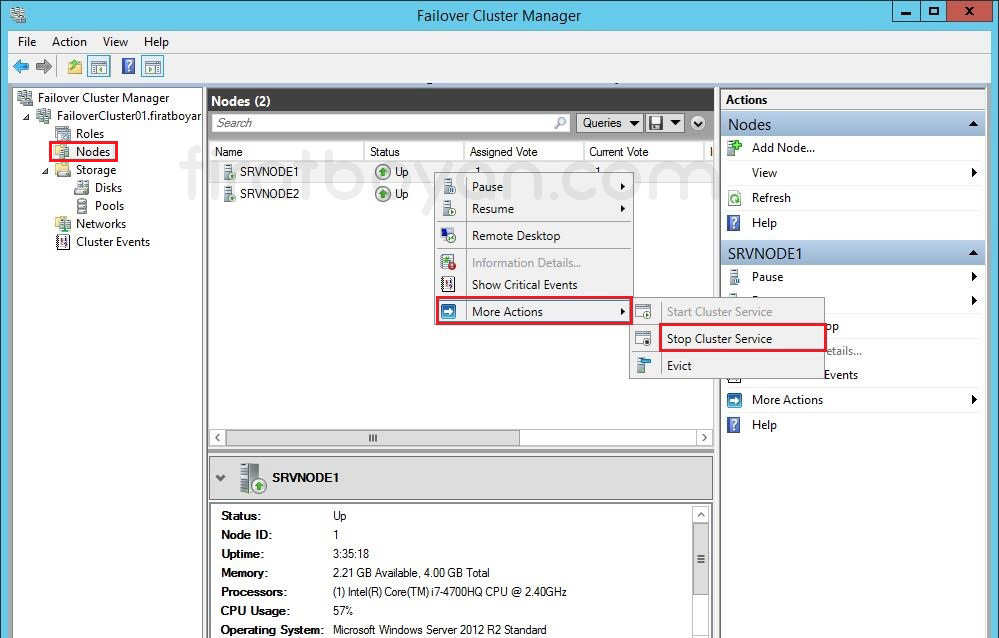999x638 pixels.
Task: Collapse the Nodes section in Actions pane
Action: coord(973,124)
